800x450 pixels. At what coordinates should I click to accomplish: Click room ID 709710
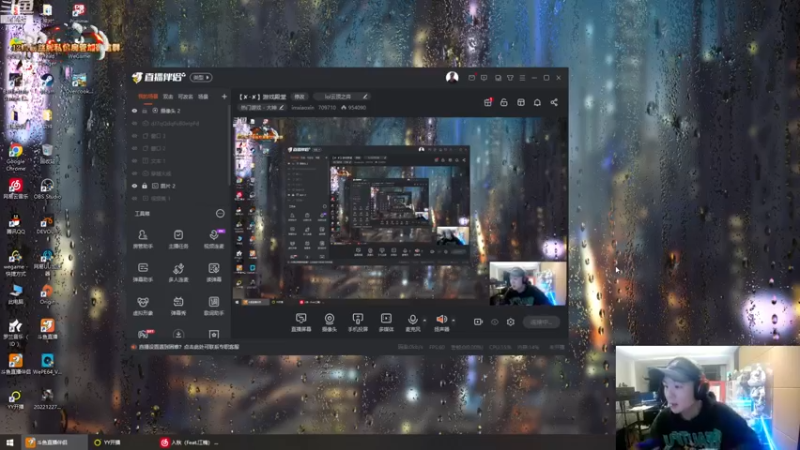tap(327, 108)
